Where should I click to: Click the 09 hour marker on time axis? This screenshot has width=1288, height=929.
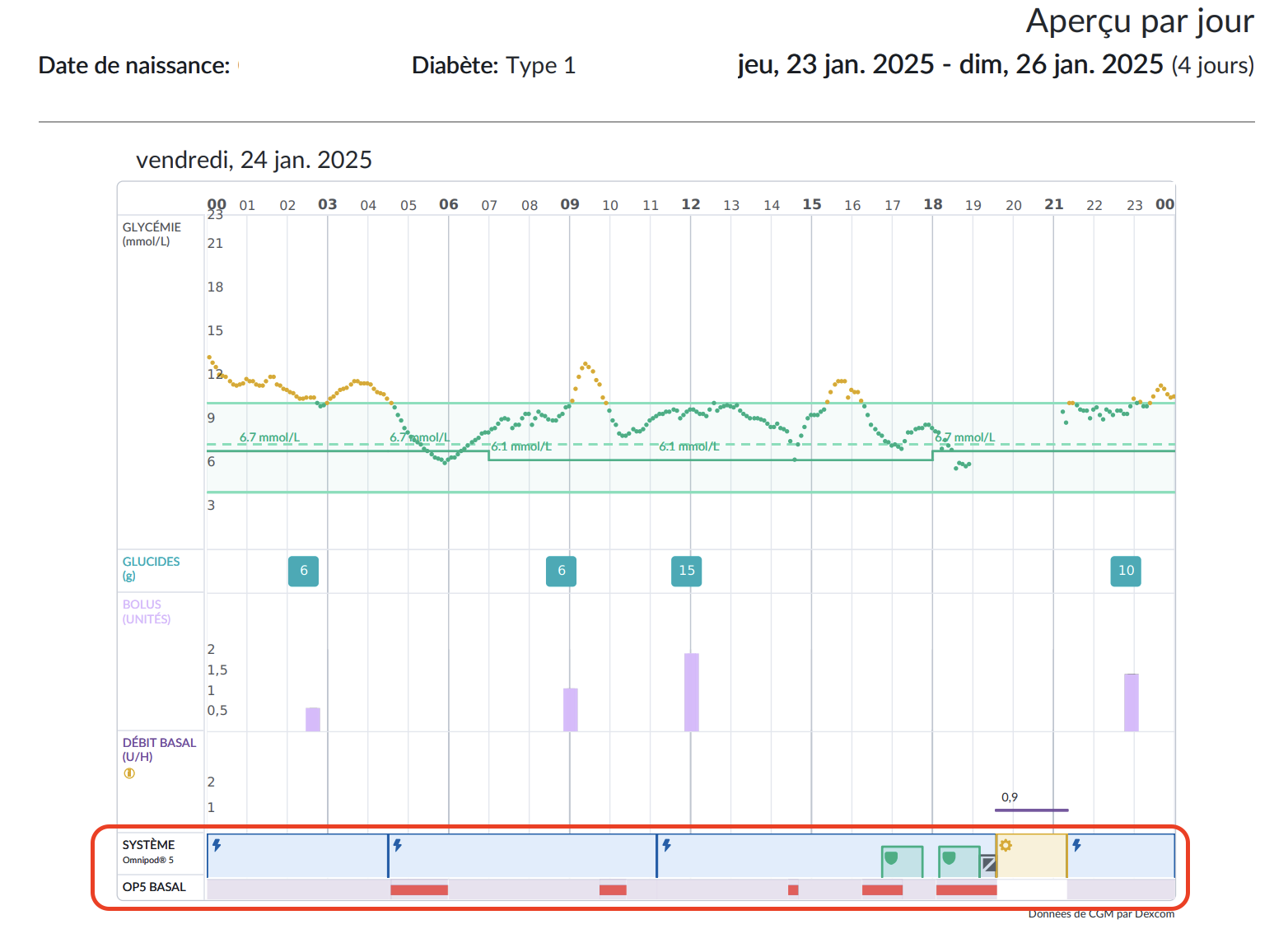(x=570, y=204)
